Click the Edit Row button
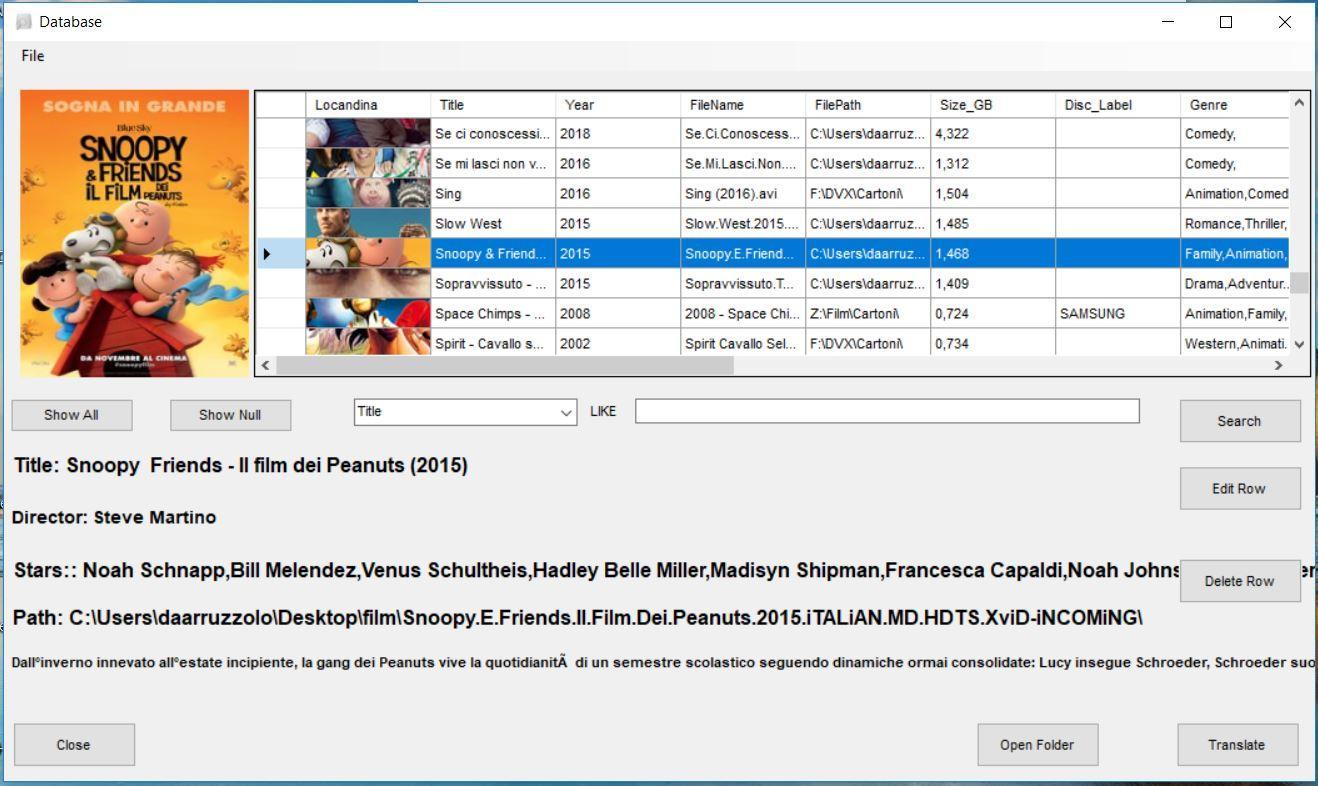Viewport: 1318px width, 786px height. tap(1240, 489)
